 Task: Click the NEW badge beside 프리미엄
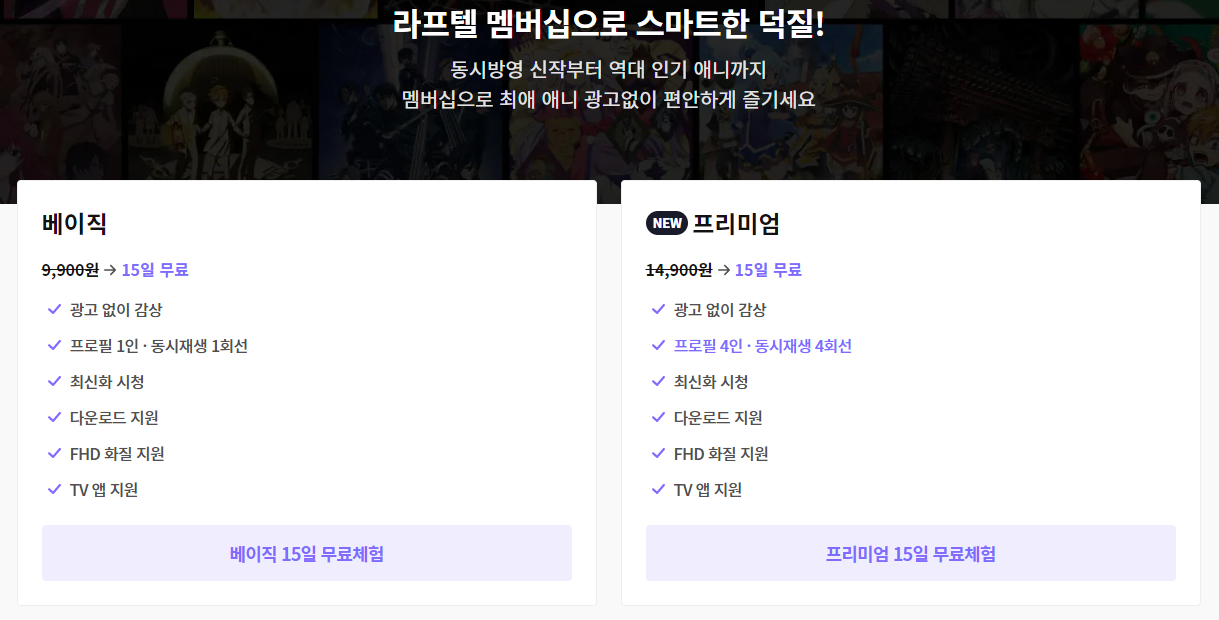tap(667, 223)
